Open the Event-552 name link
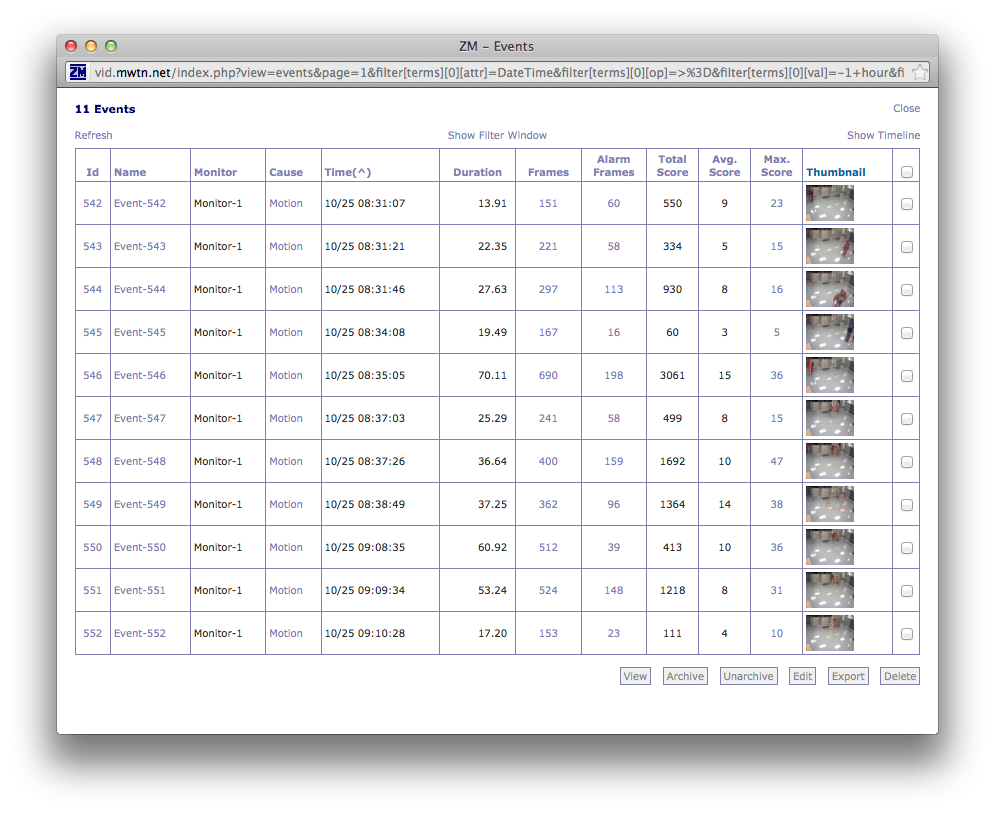Image resolution: width=995 pixels, height=813 pixels. [140, 633]
